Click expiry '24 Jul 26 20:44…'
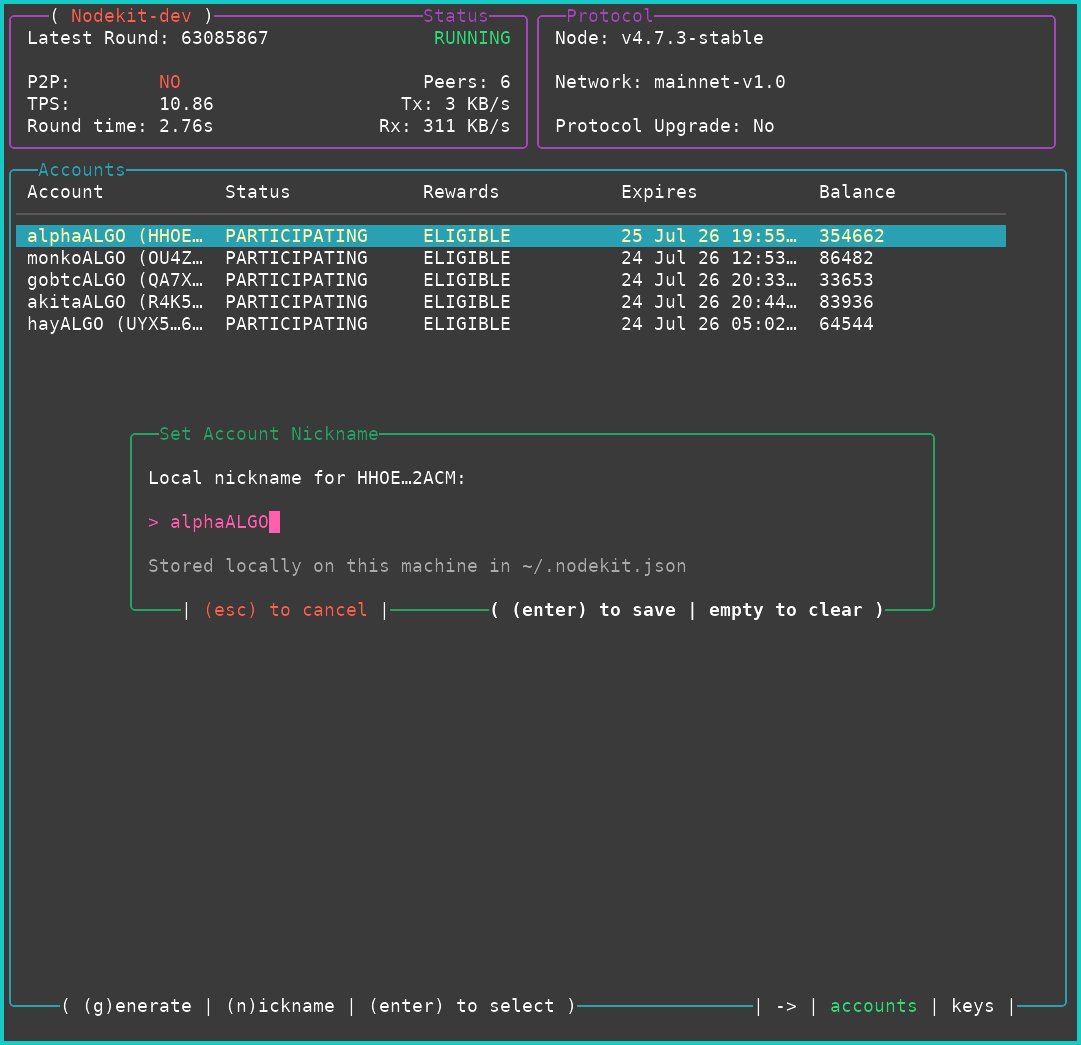 pos(709,302)
